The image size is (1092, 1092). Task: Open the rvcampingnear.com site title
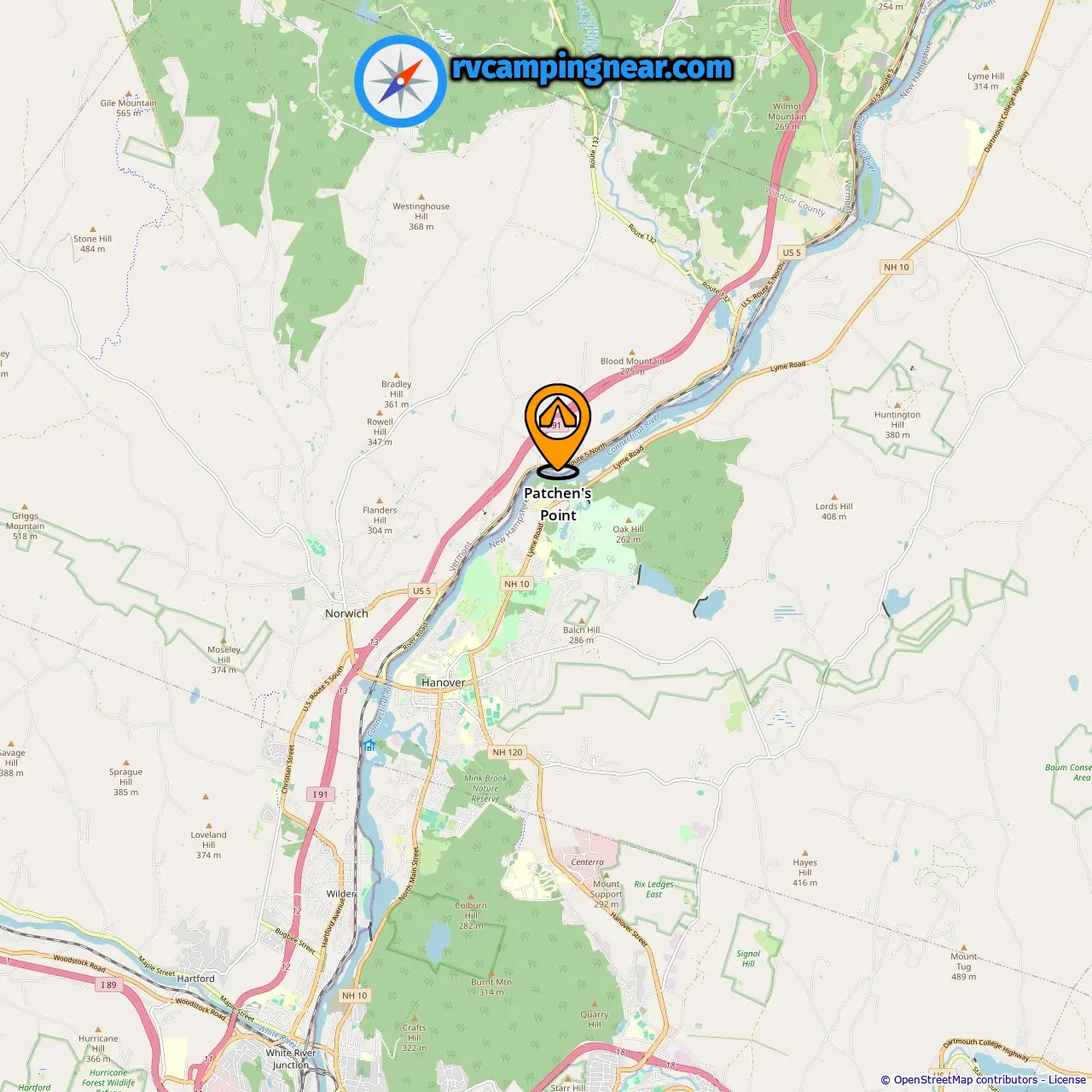pyautogui.click(x=592, y=67)
